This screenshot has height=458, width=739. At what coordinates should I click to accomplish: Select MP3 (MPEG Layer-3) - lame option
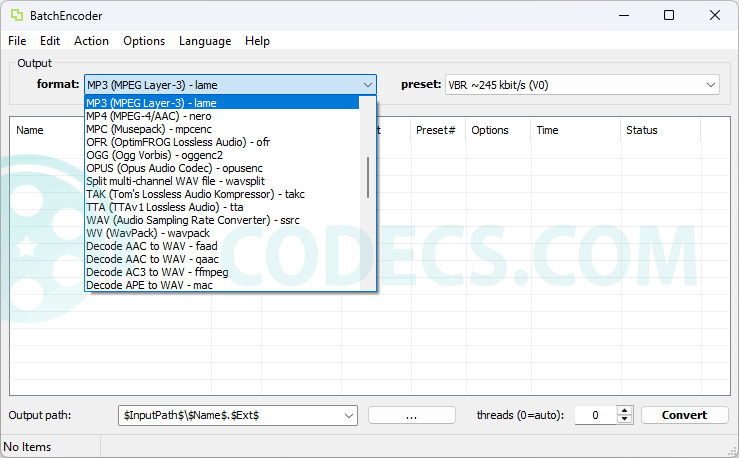(x=222, y=103)
